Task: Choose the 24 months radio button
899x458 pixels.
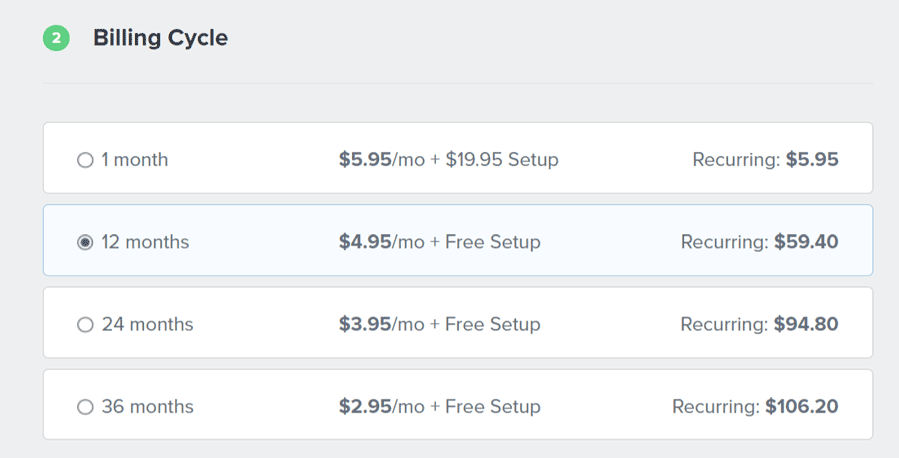Action: [85, 324]
